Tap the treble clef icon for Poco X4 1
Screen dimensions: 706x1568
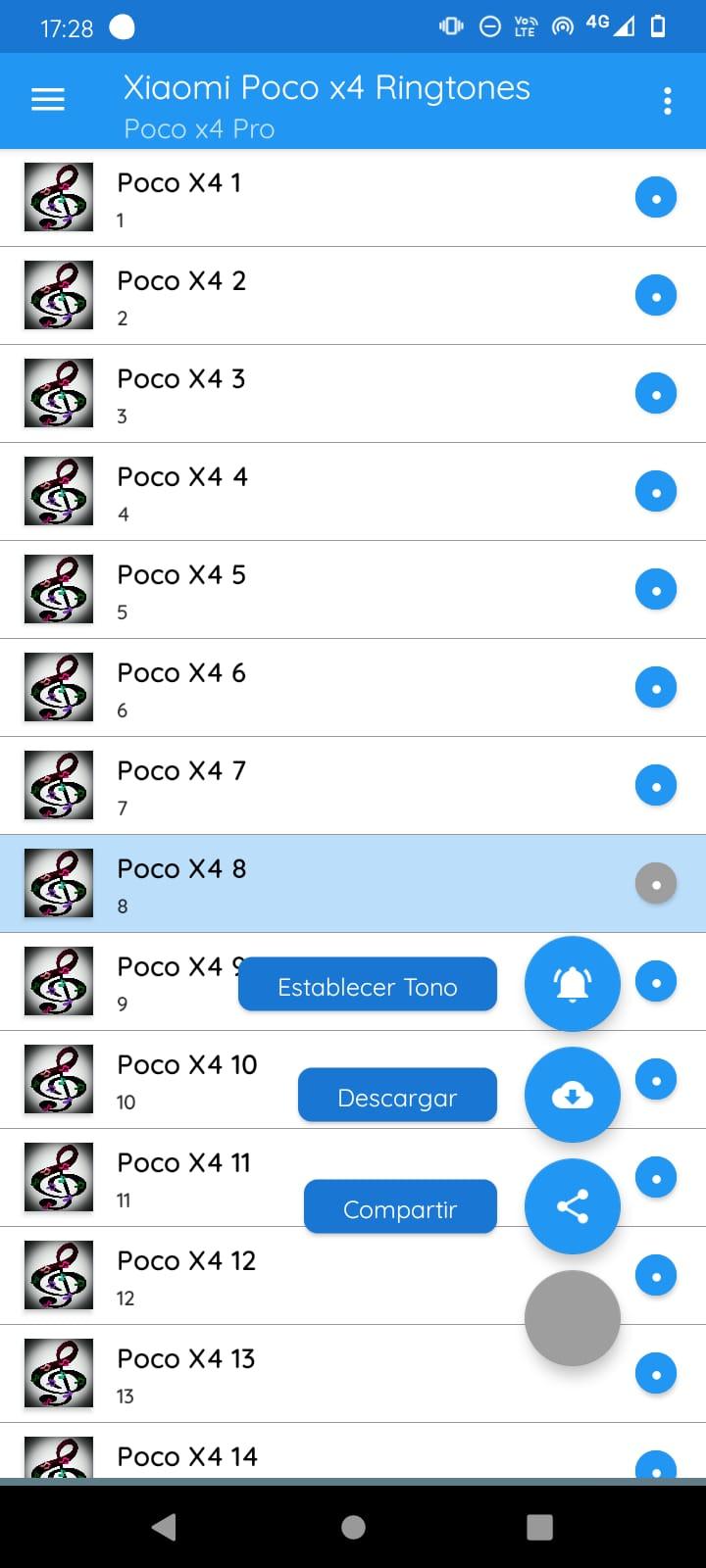59,197
